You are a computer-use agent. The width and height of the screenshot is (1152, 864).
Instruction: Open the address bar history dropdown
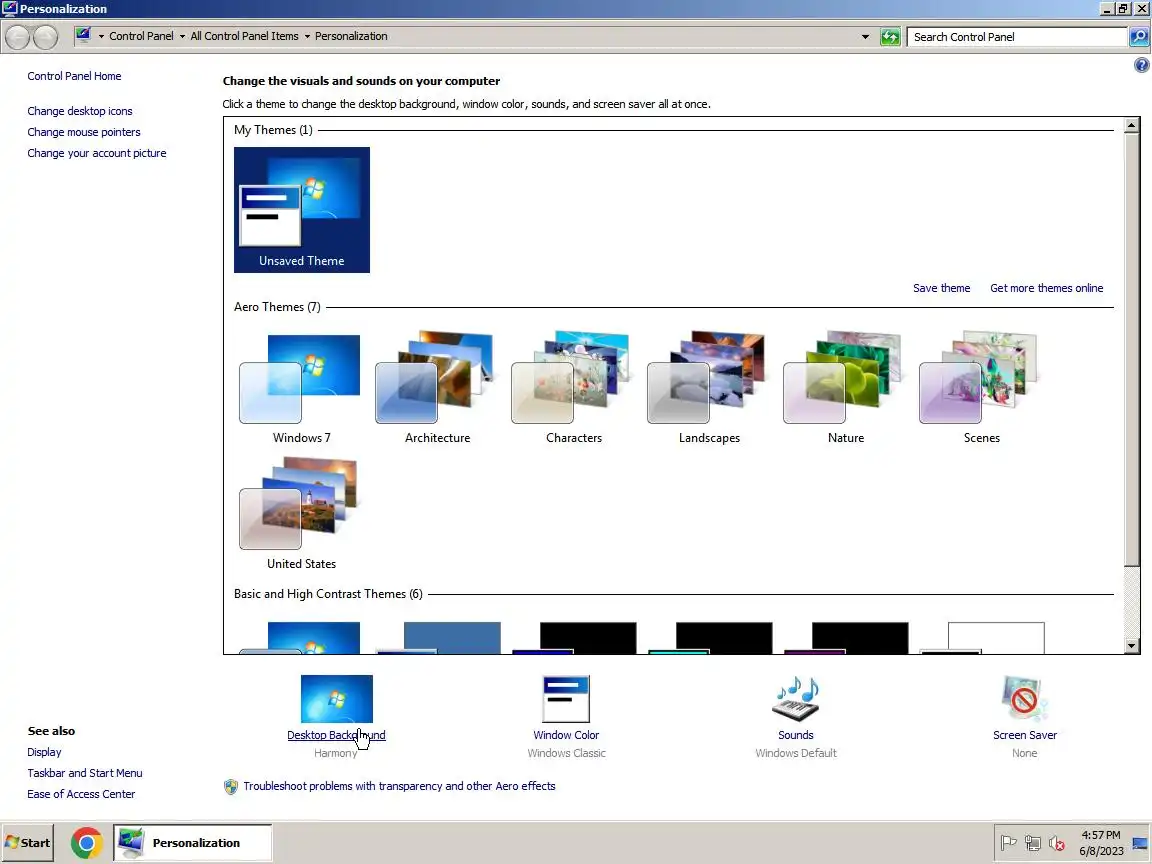pos(865,37)
